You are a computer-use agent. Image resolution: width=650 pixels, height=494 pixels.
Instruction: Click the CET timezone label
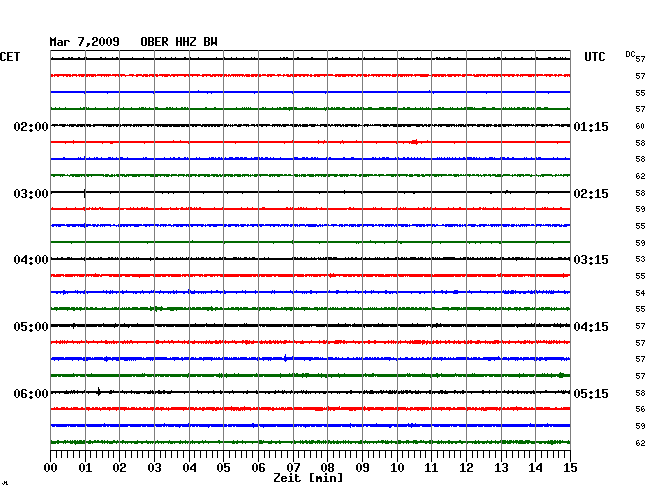[10, 57]
